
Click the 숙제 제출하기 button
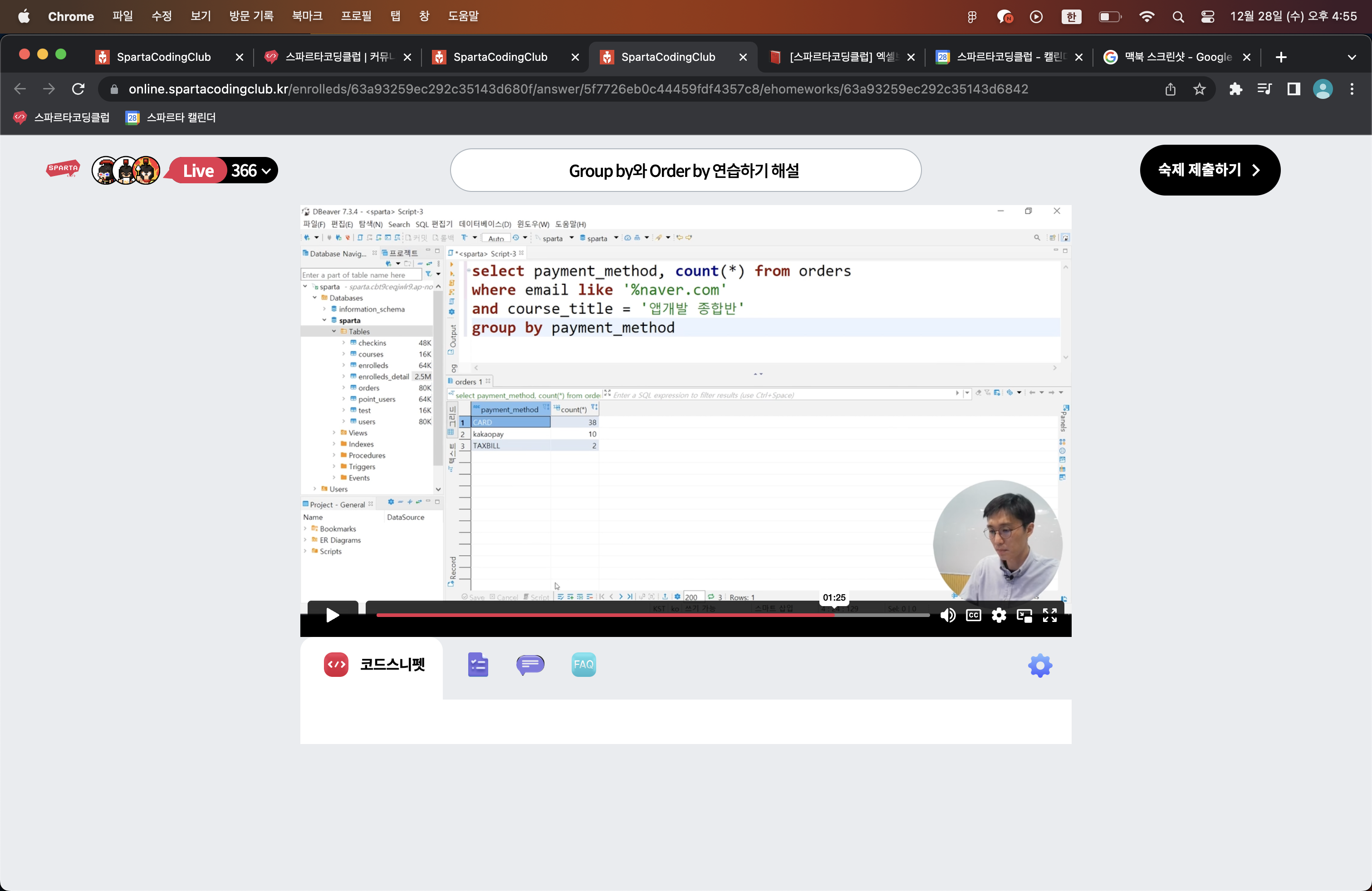point(1210,170)
